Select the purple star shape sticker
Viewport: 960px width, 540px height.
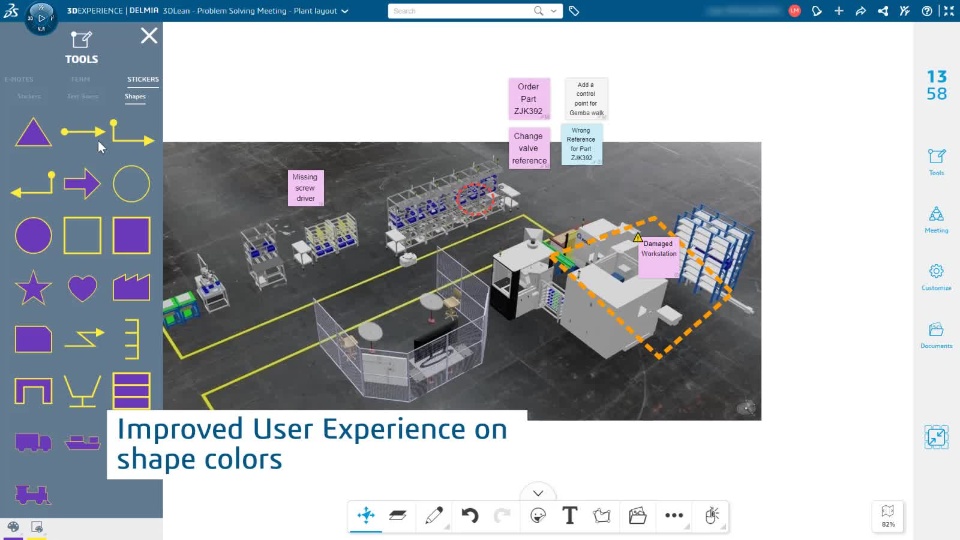click(x=33, y=289)
